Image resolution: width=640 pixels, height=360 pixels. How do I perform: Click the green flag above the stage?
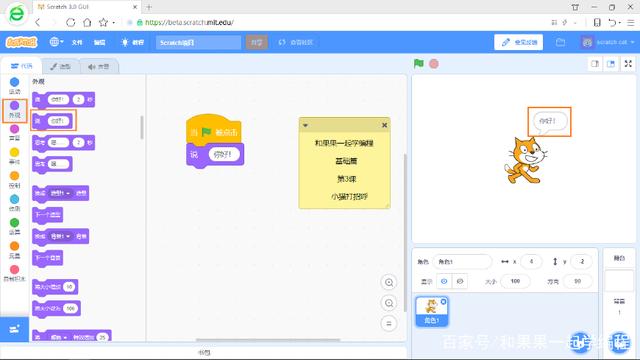[418, 64]
